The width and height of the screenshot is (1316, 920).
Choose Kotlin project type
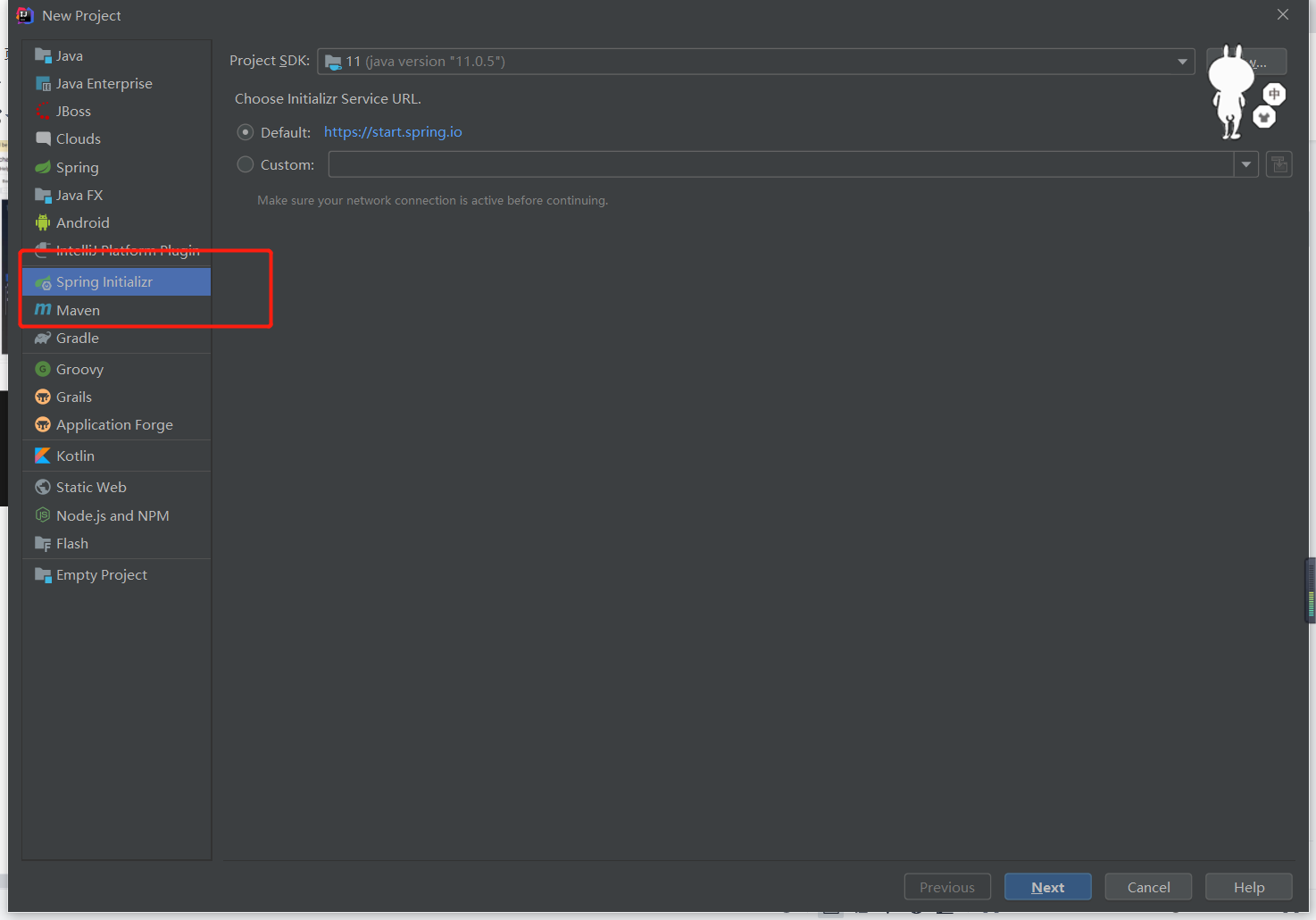click(x=117, y=456)
